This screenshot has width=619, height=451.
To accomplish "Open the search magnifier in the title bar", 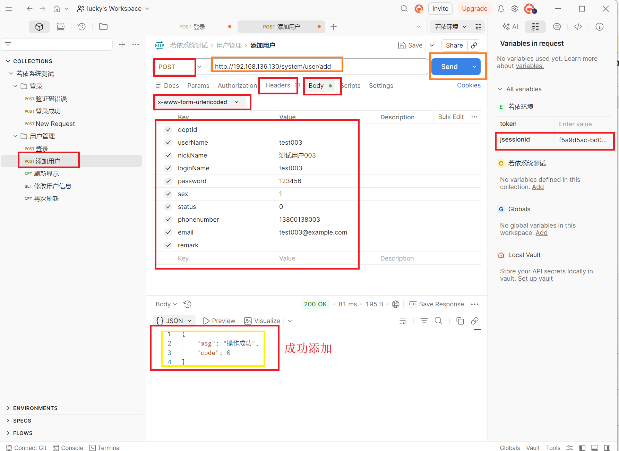I will click(x=404, y=9).
